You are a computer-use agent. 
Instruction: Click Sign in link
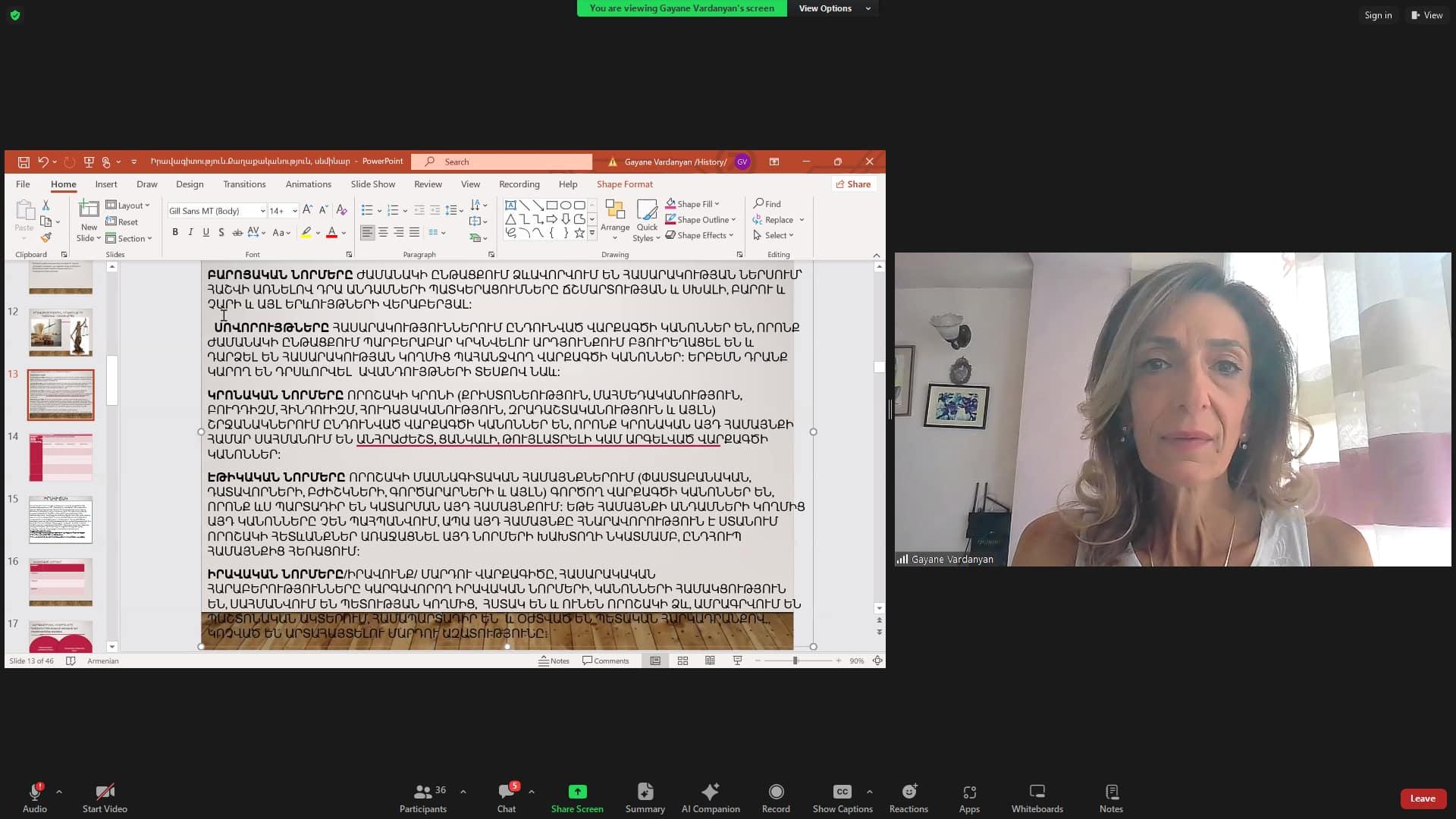[1378, 15]
